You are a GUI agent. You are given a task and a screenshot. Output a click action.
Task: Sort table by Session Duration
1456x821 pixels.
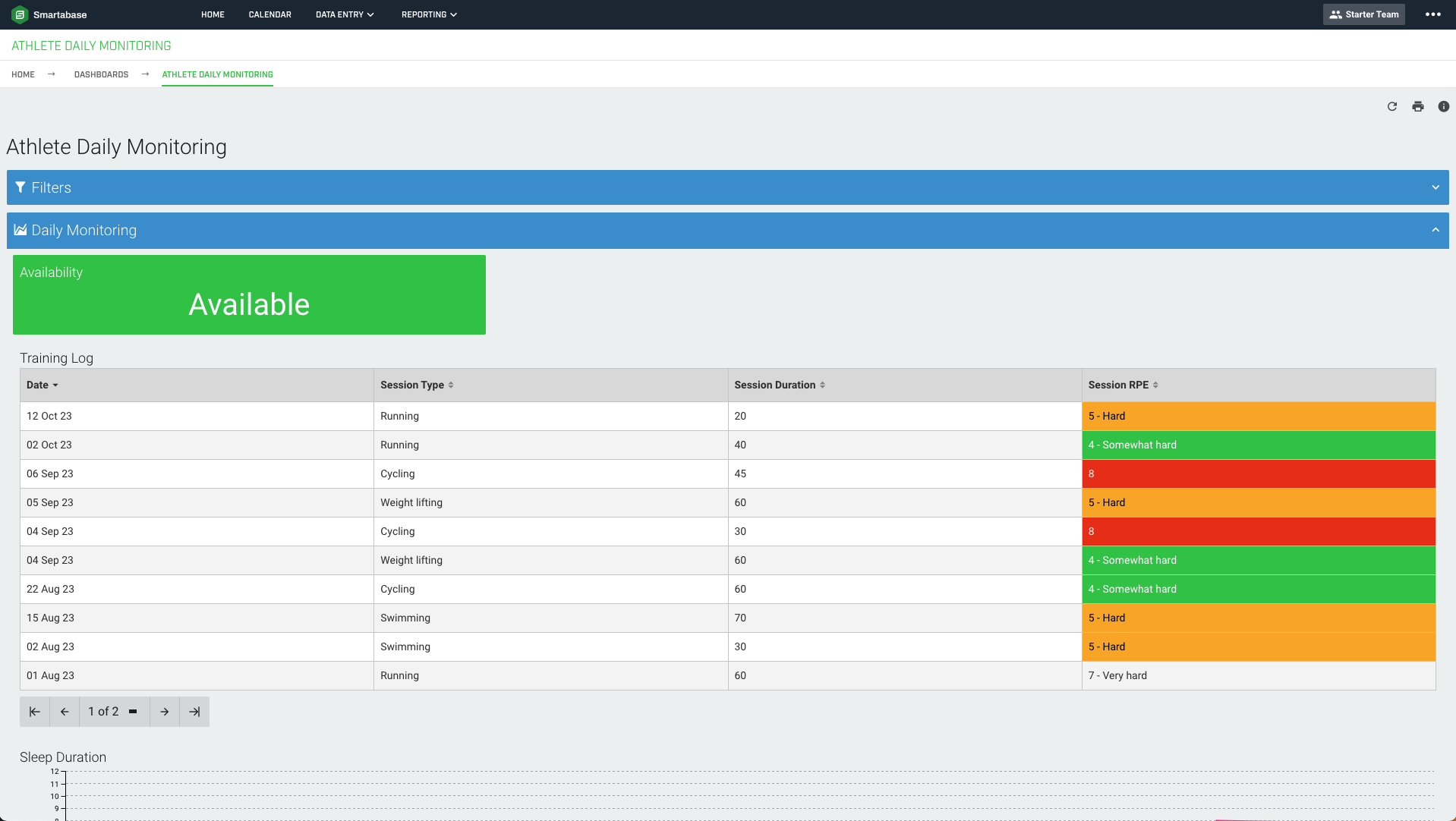pos(779,385)
